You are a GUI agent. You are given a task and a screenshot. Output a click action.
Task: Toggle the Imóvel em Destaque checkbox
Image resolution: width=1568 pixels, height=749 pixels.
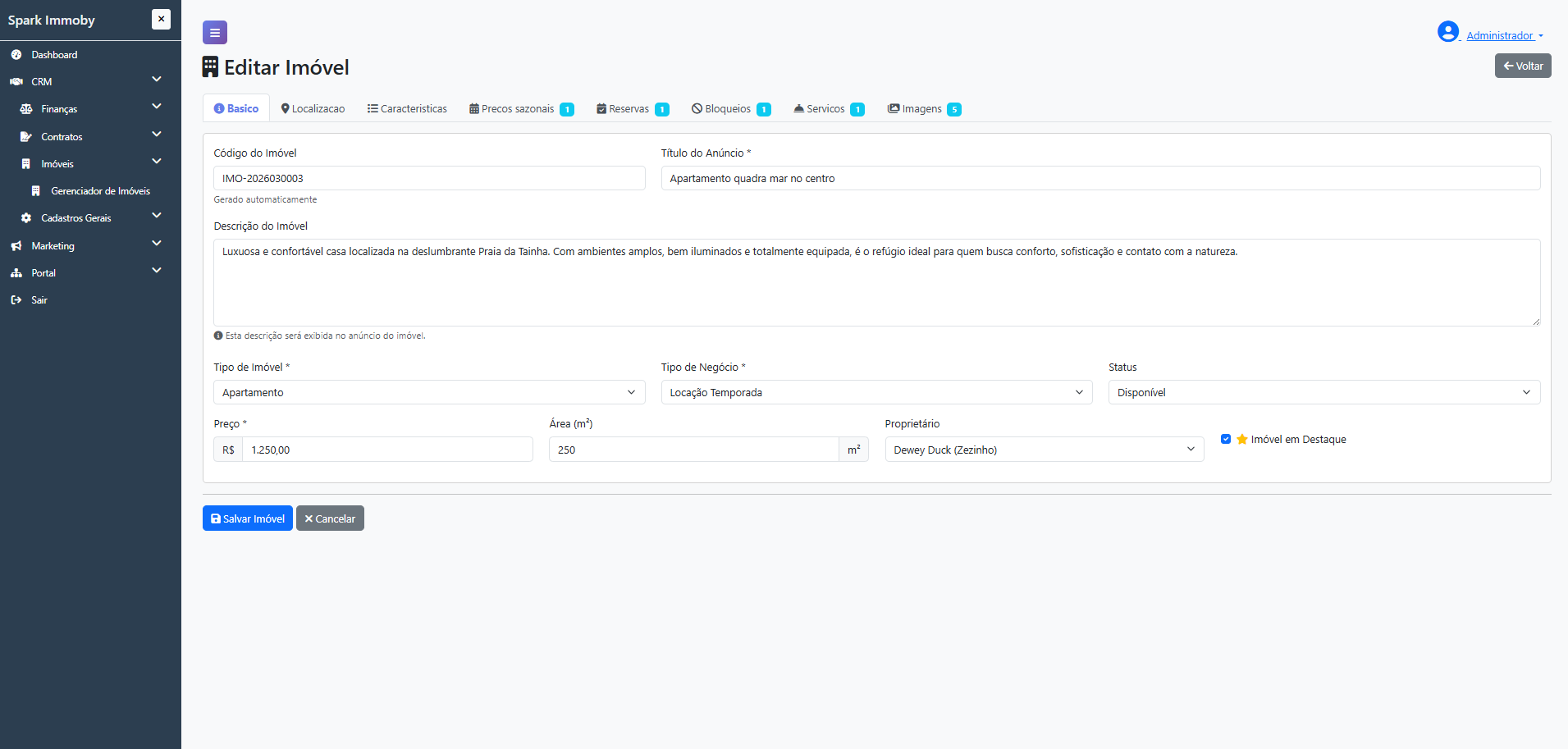pyautogui.click(x=1226, y=439)
